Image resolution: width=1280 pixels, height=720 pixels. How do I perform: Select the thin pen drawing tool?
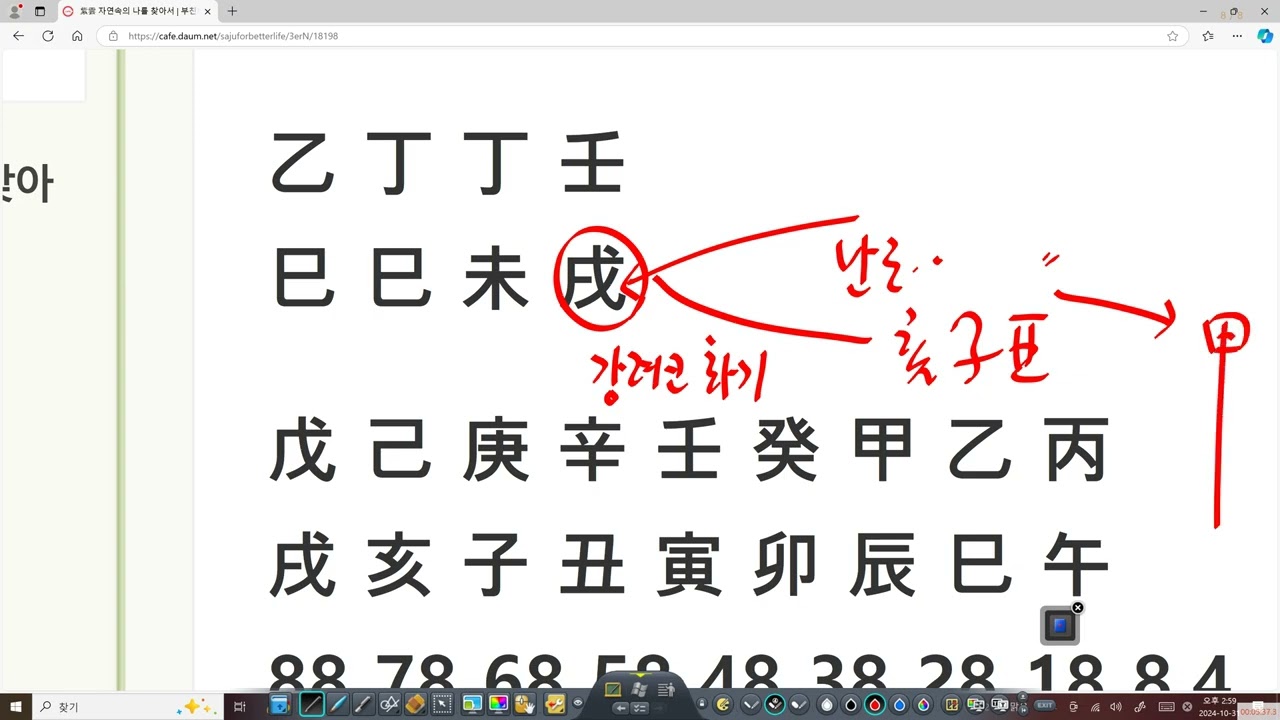point(312,704)
